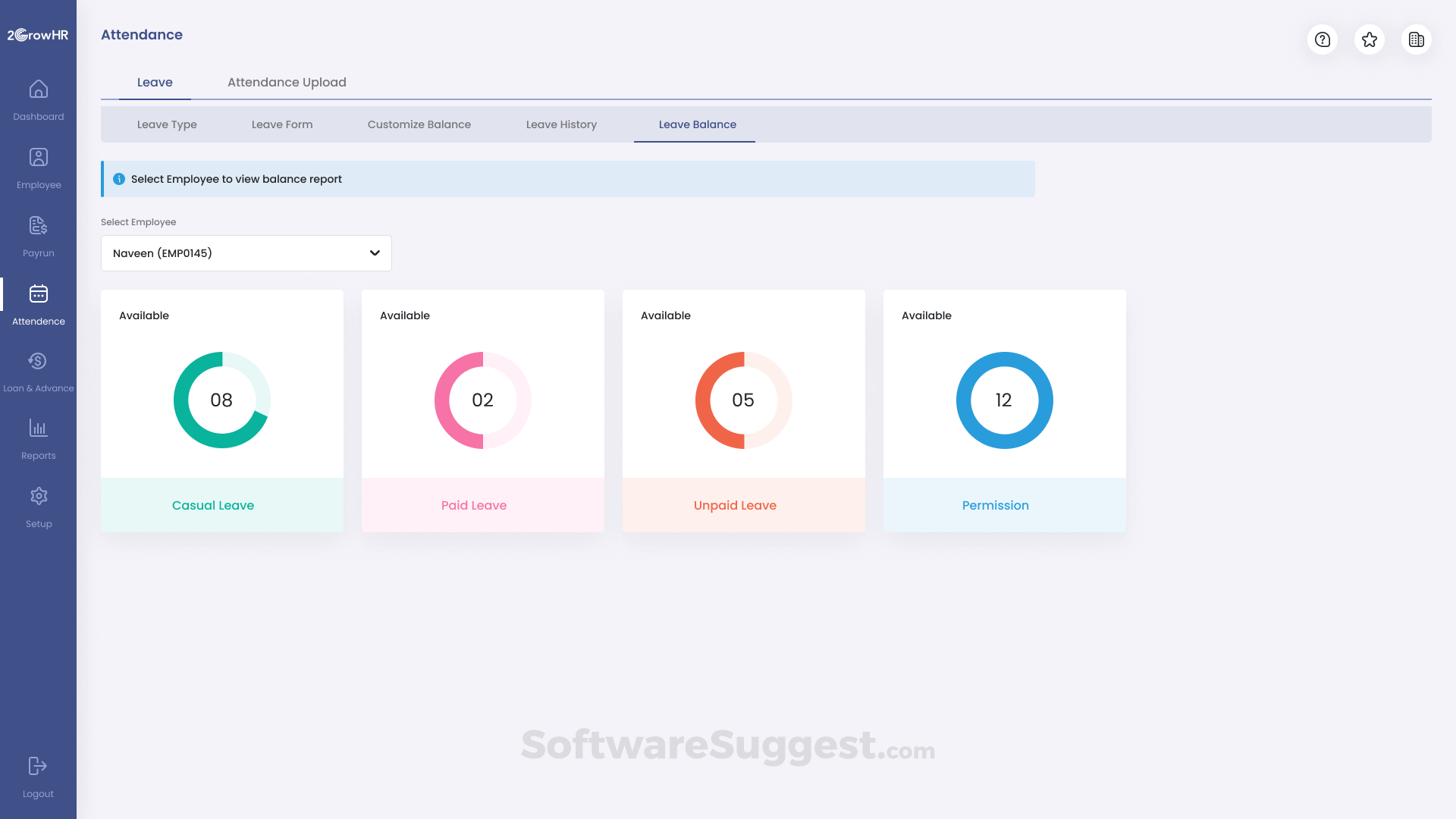Switch to the Attendance Upload tab
The image size is (1456, 819).
tap(287, 82)
